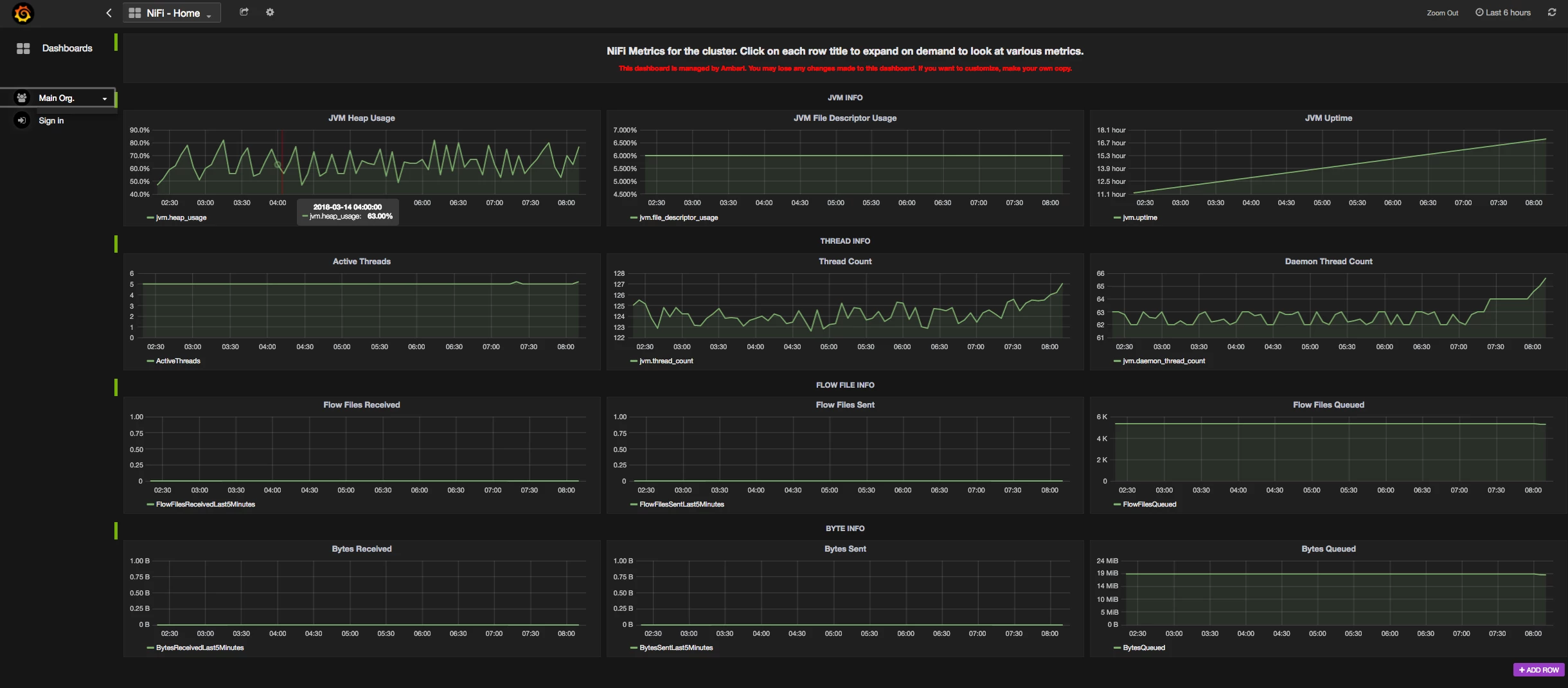Click the BytesSentLast5Minutes legend label
This screenshot has width=1568, height=688.
tap(676, 648)
